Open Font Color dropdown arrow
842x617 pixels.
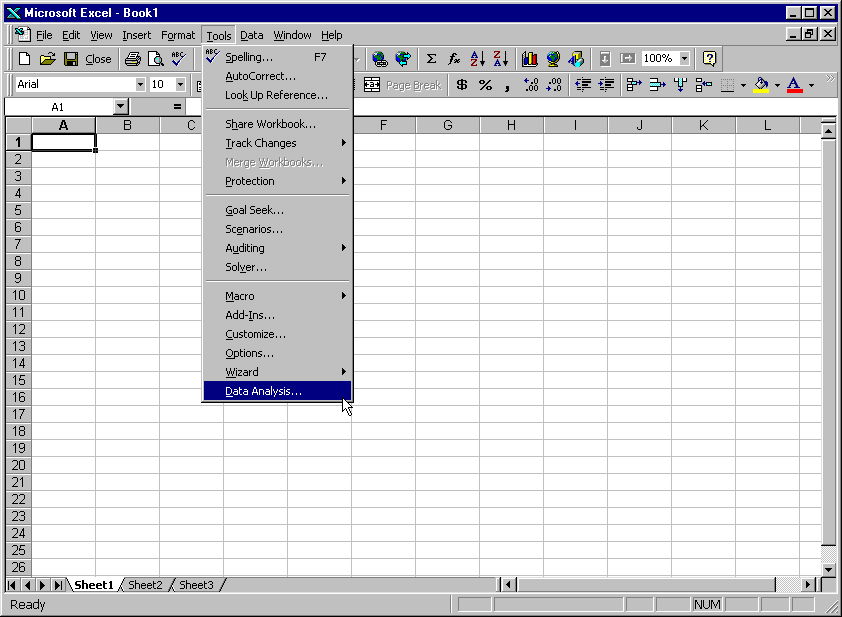point(811,85)
